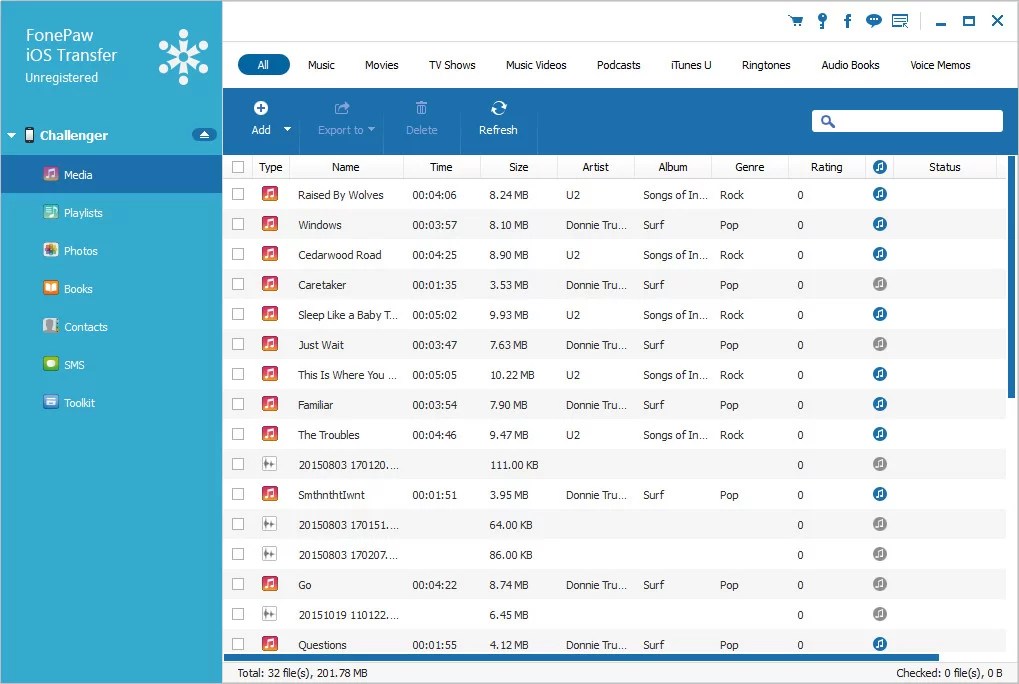Switch to the Voice Memos tab
The image size is (1019, 684).
pyautogui.click(x=940, y=65)
